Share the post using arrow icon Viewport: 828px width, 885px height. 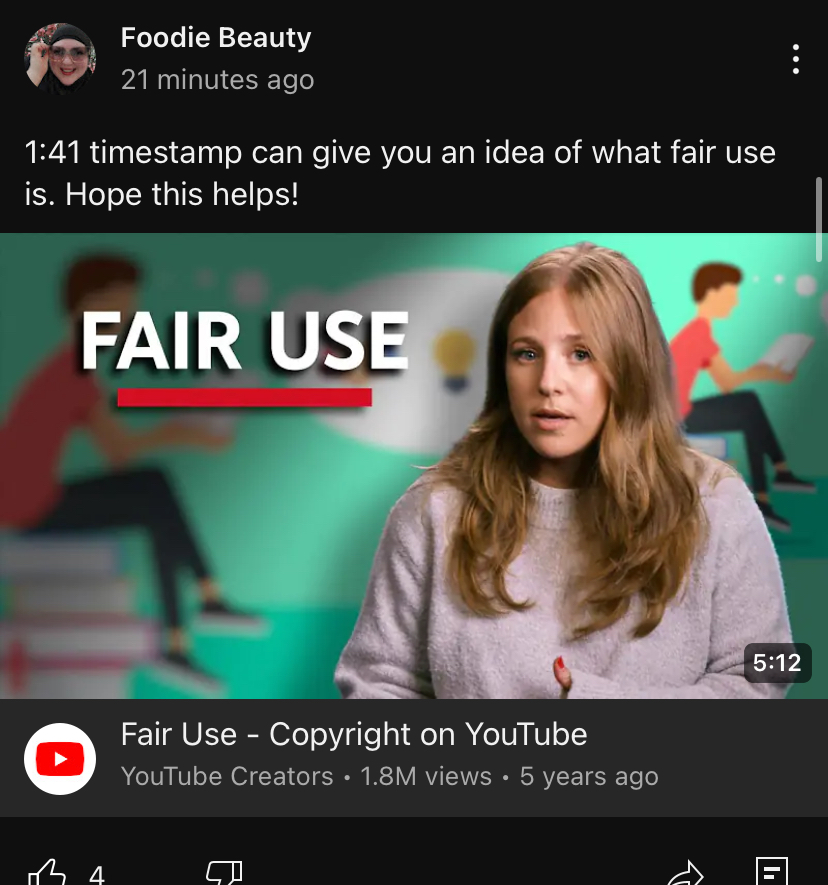[685, 874]
